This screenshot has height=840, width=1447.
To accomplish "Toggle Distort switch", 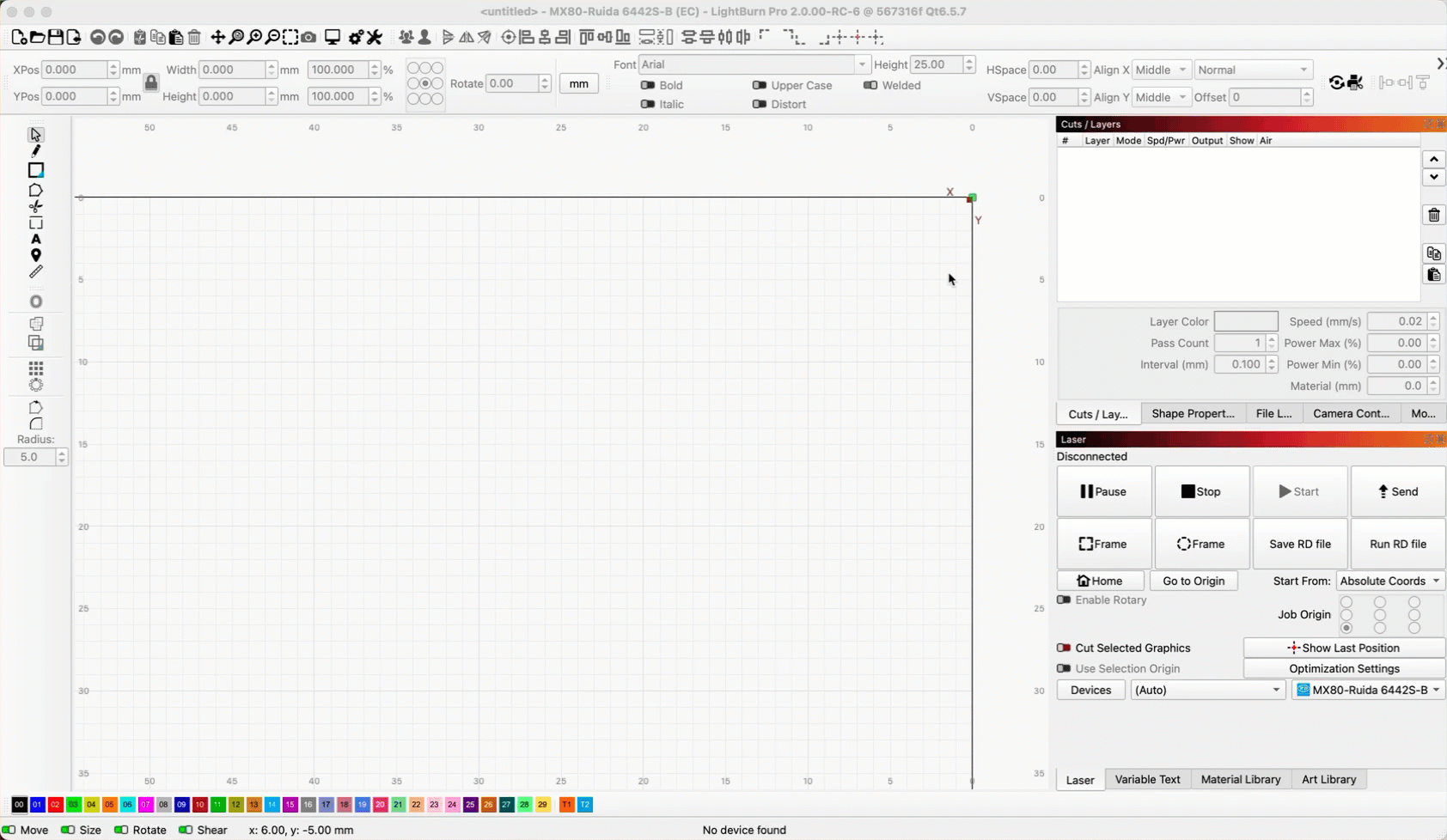I will pyautogui.click(x=760, y=104).
